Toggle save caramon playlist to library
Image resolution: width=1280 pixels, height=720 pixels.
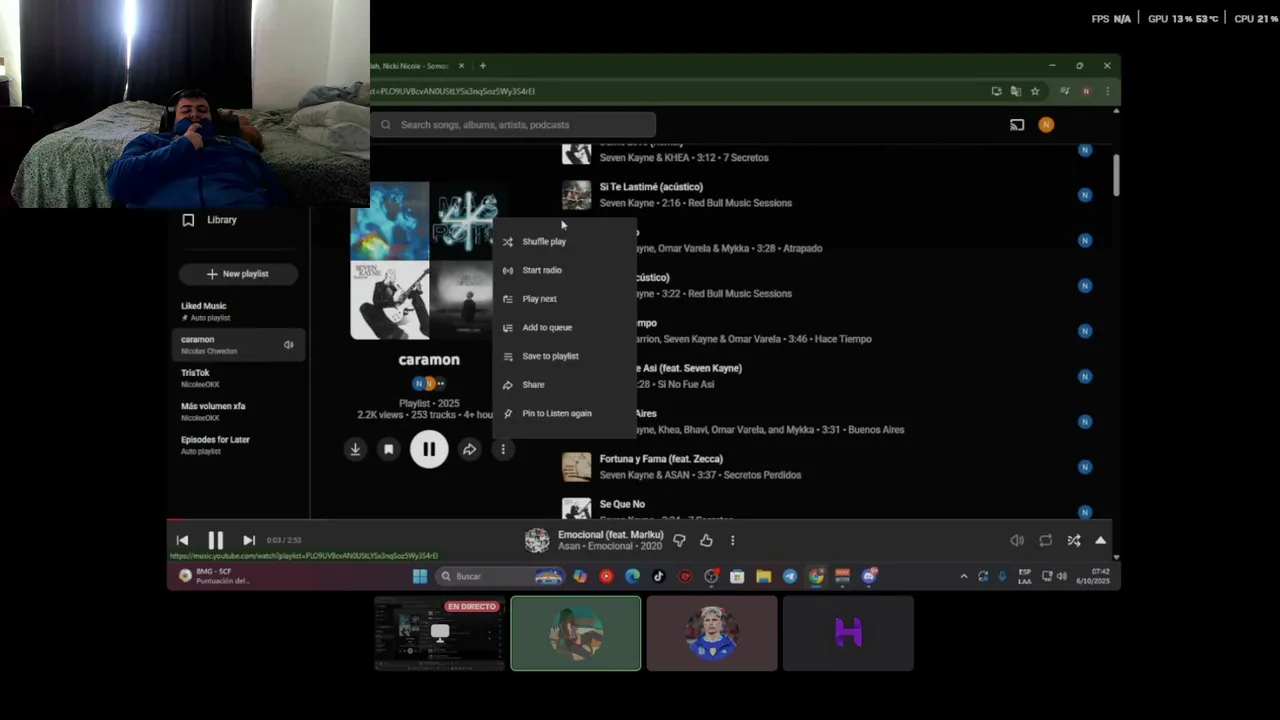point(389,449)
